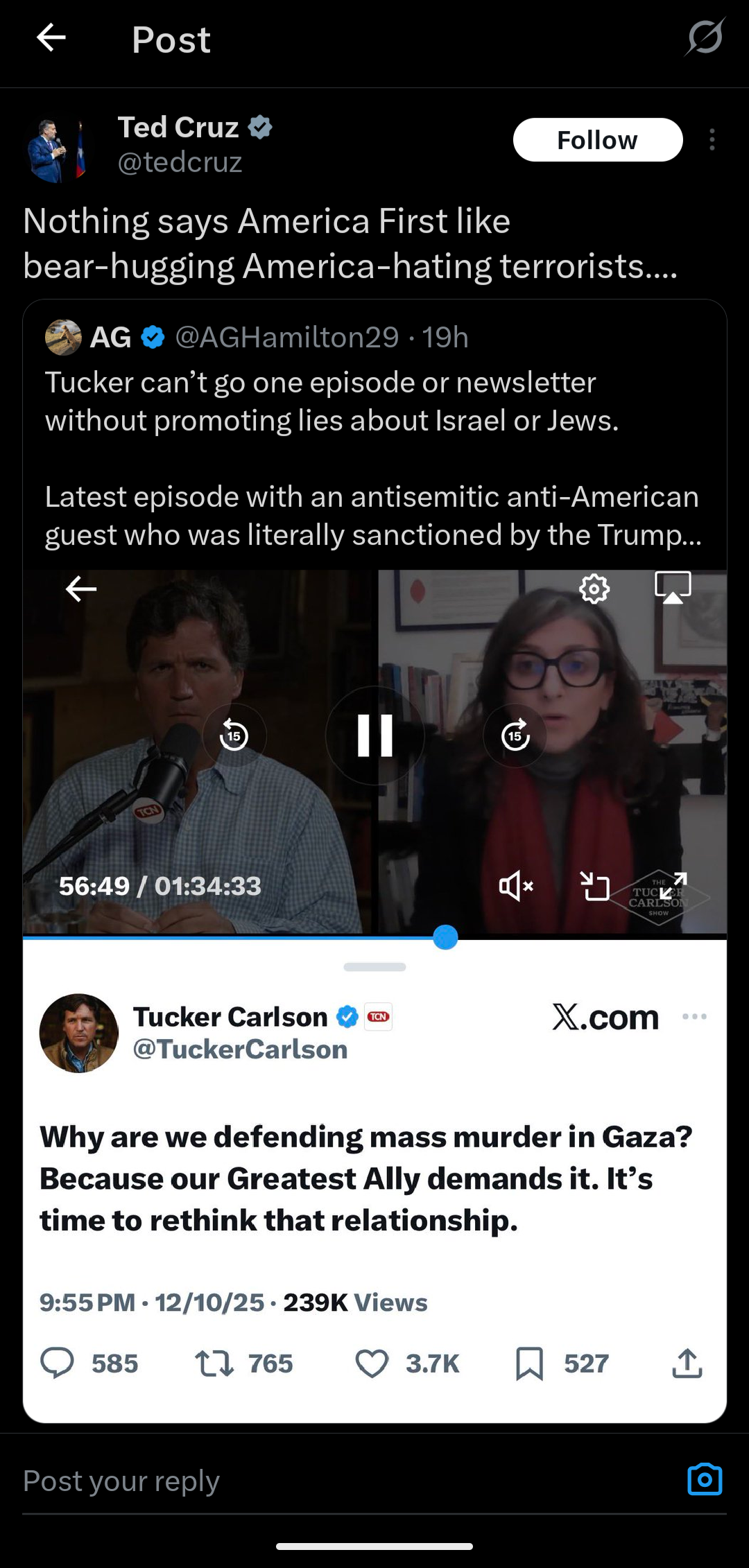The width and height of the screenshot is (749, 1568).
Task: Pause the video
Action: (x=375, y=735)
